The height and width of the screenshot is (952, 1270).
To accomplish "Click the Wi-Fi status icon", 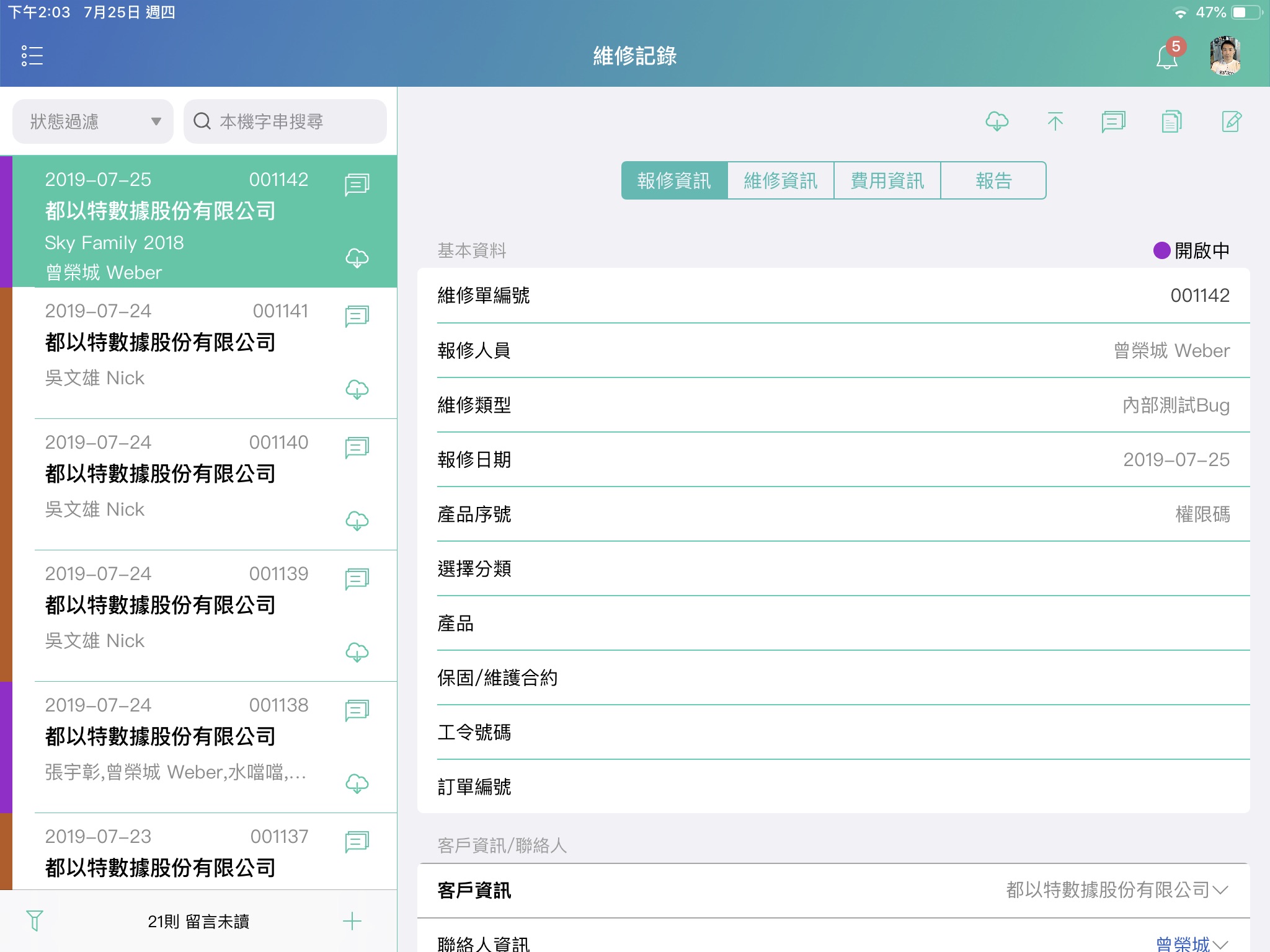I will 1180,12.
